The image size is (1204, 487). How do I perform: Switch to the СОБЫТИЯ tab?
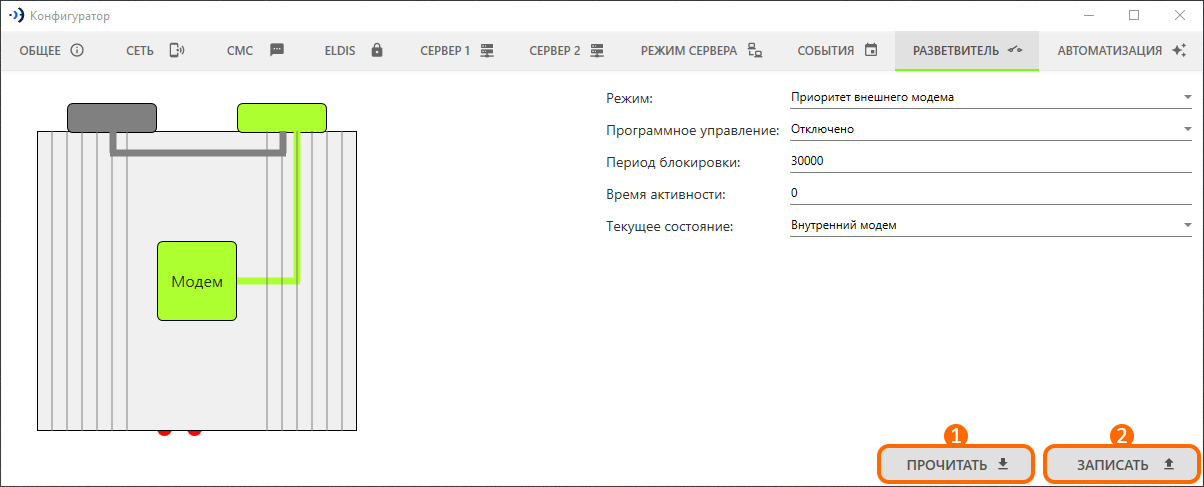[x=837, y=50]
